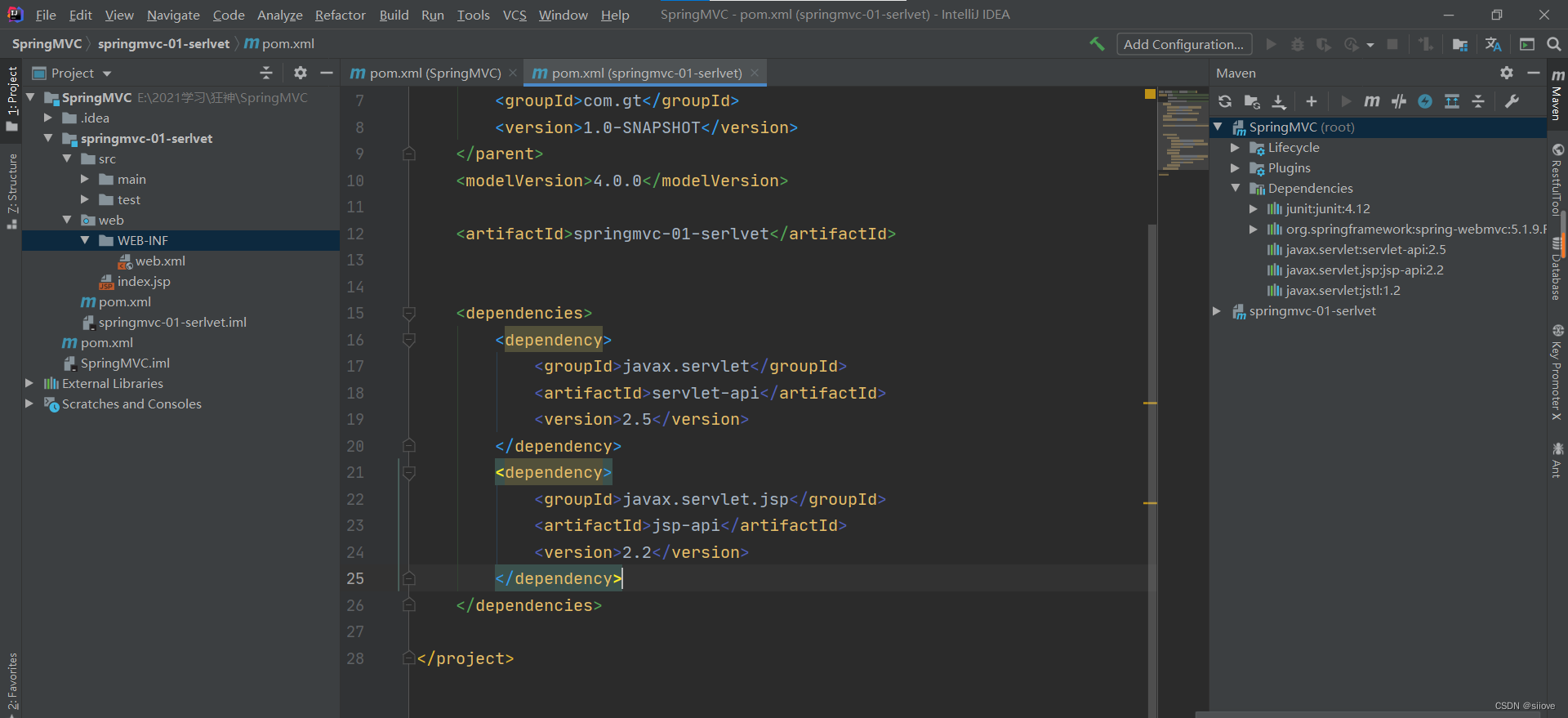Open Maven Settings wrench icon
Image resolution: width=1568 pixels, height=718 pixels.
[x=1512, y=101]
